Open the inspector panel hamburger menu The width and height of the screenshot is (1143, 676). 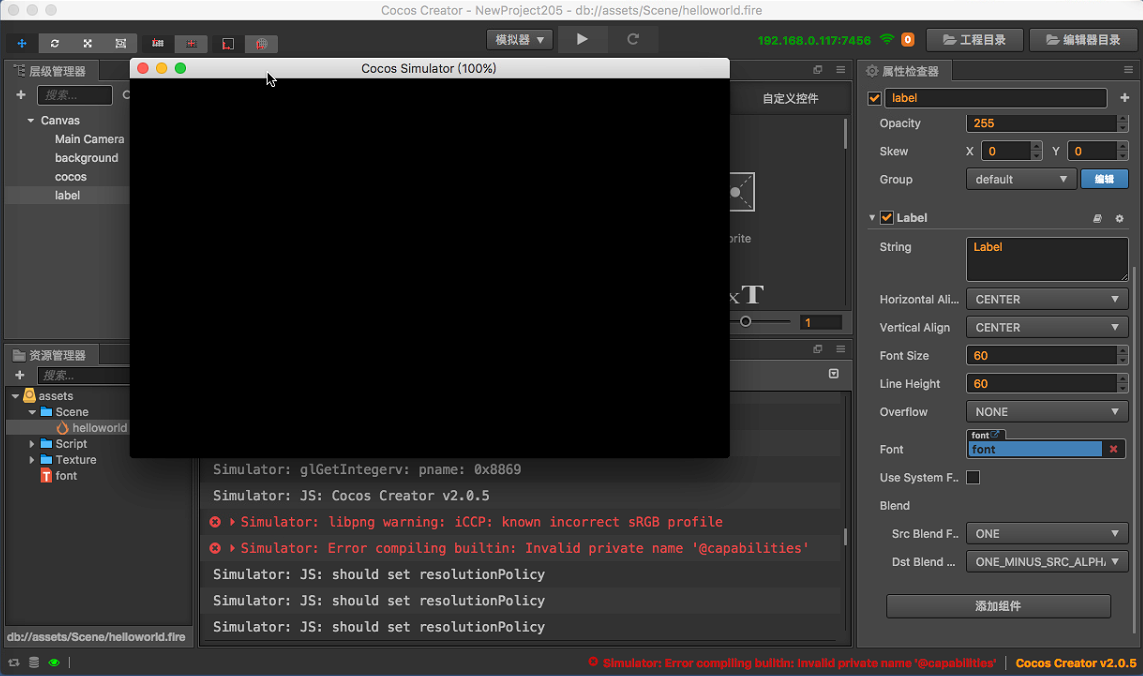click(x=1128, y=70)
